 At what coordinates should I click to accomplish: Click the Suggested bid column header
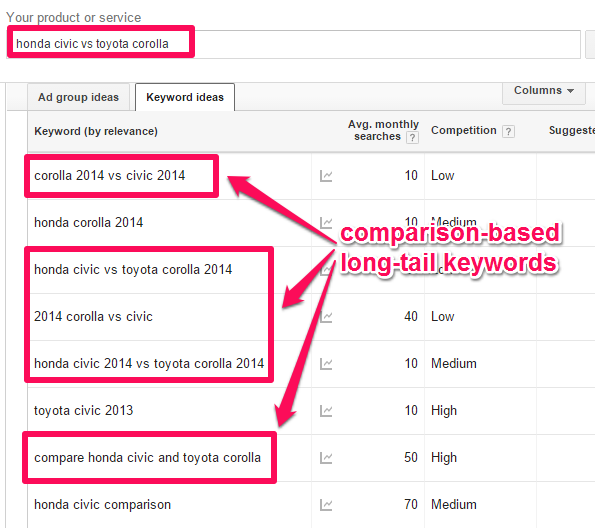pyautogui.click(x=571, y=131)
